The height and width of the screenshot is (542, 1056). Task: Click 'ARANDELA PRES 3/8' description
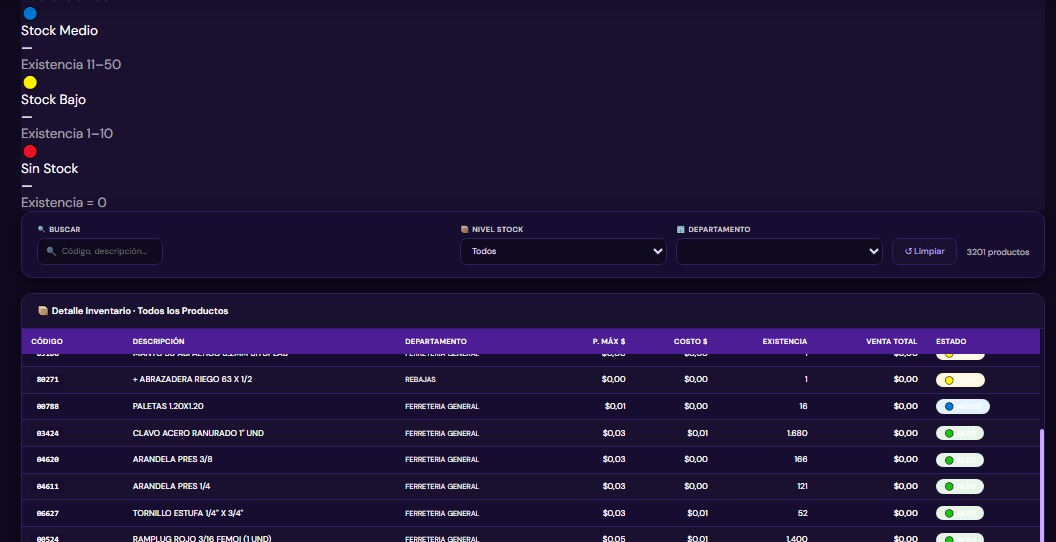[x=172, y=460]
